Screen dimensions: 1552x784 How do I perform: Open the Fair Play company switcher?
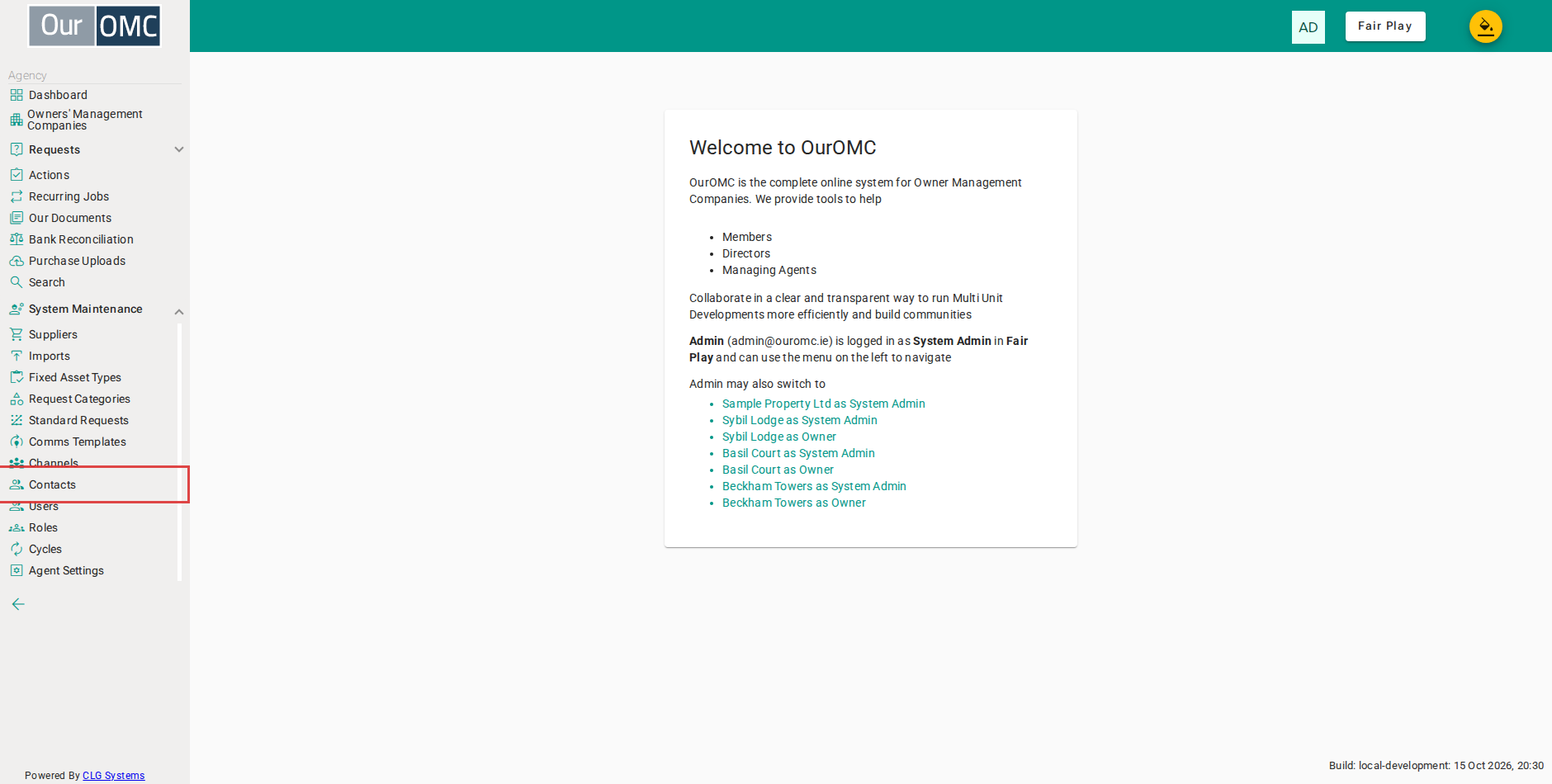[x=1385, y=26]
